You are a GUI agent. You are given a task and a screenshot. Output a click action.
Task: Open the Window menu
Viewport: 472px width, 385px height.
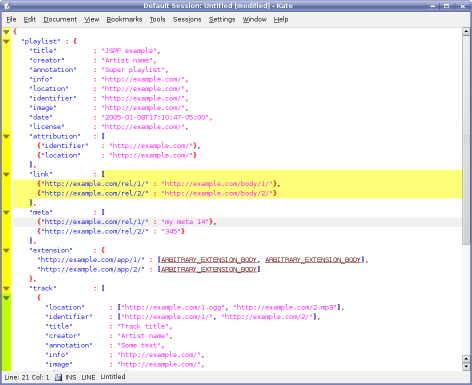(254, 19)
